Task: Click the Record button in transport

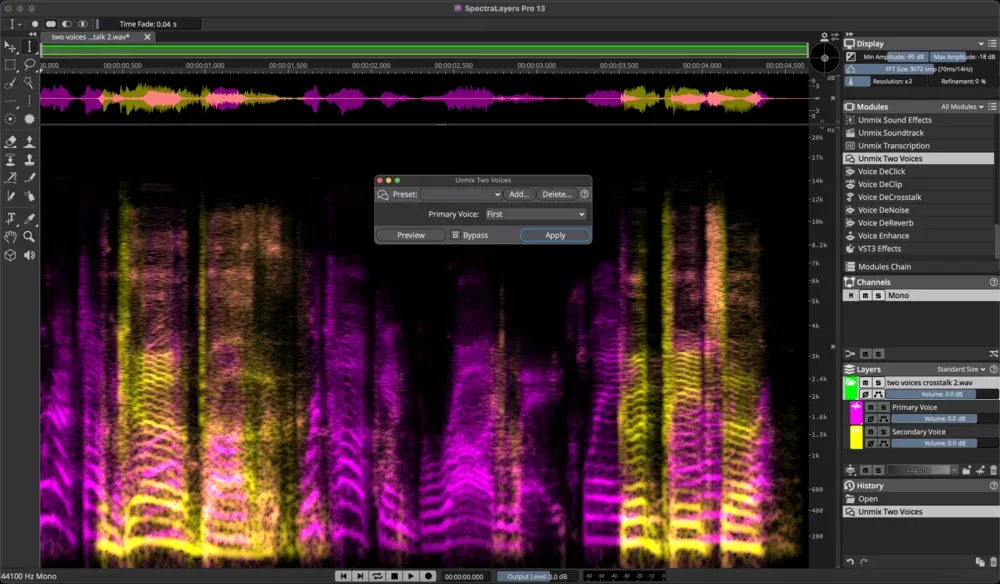Action: click(x=428, y=576)
